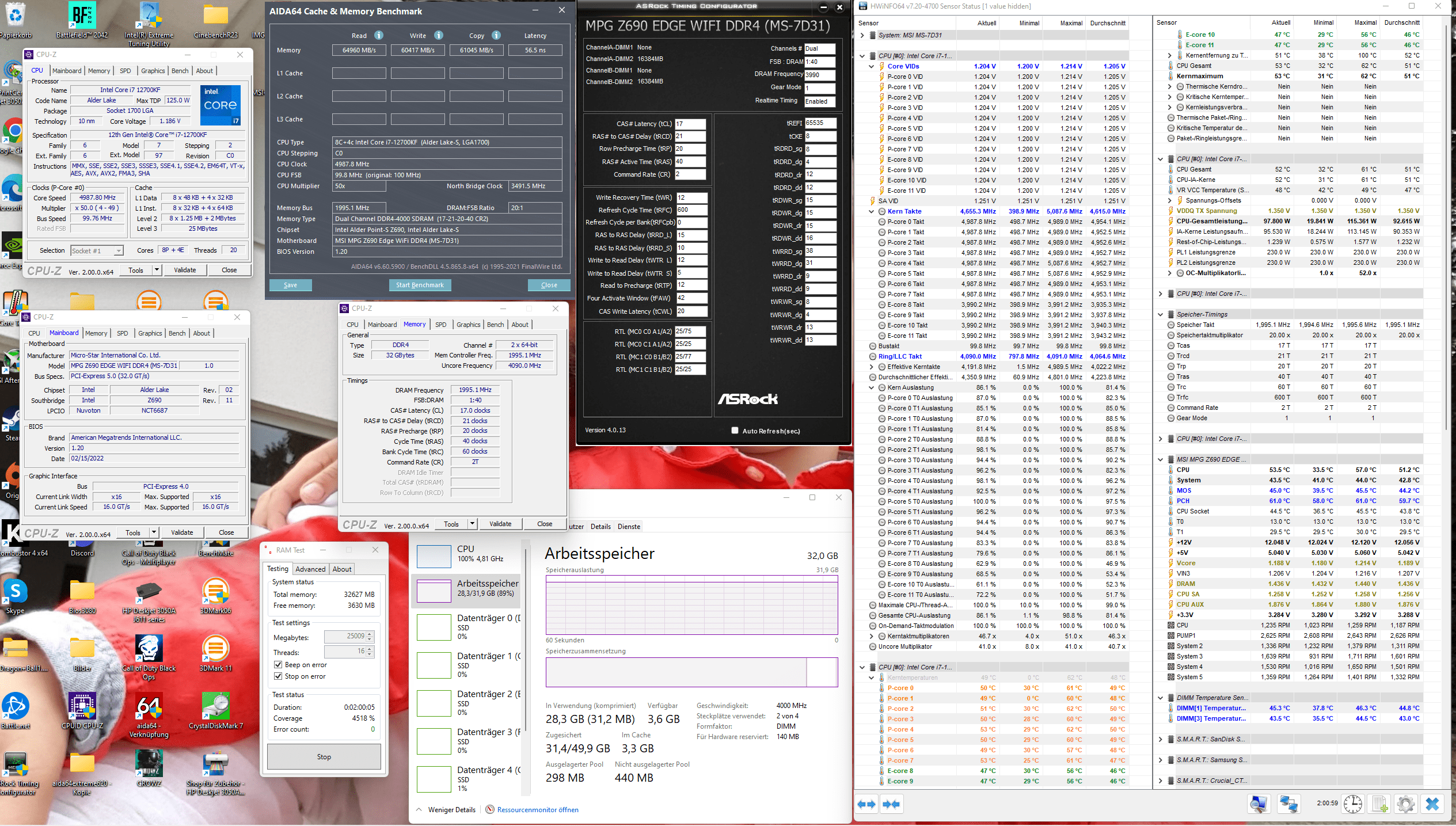1456x826 pixels.
Task: Collapse the Speicher-Timings sensor group
Action: click(1160, 314)
